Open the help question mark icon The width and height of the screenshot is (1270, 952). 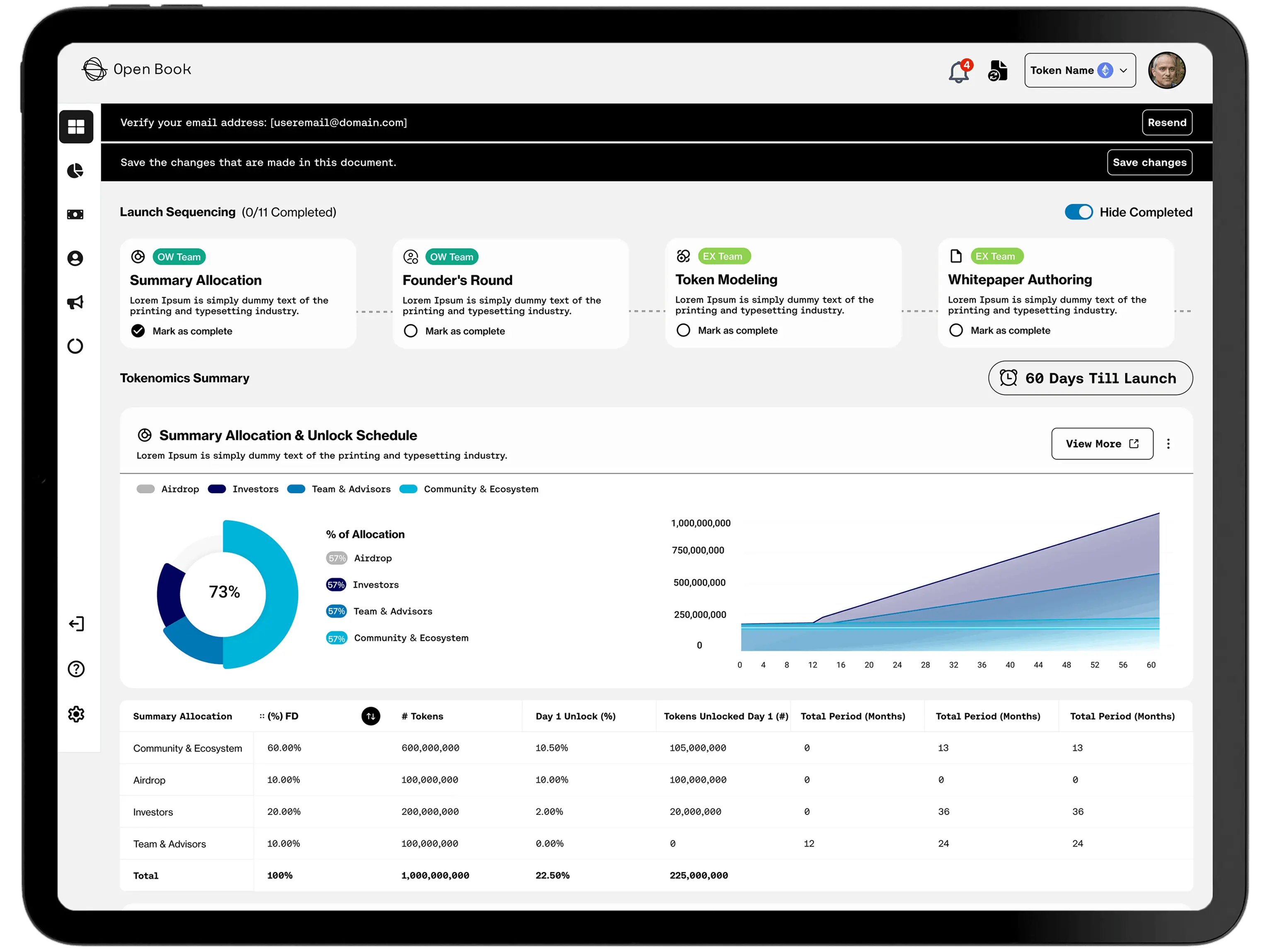click(x=76, y=669)
